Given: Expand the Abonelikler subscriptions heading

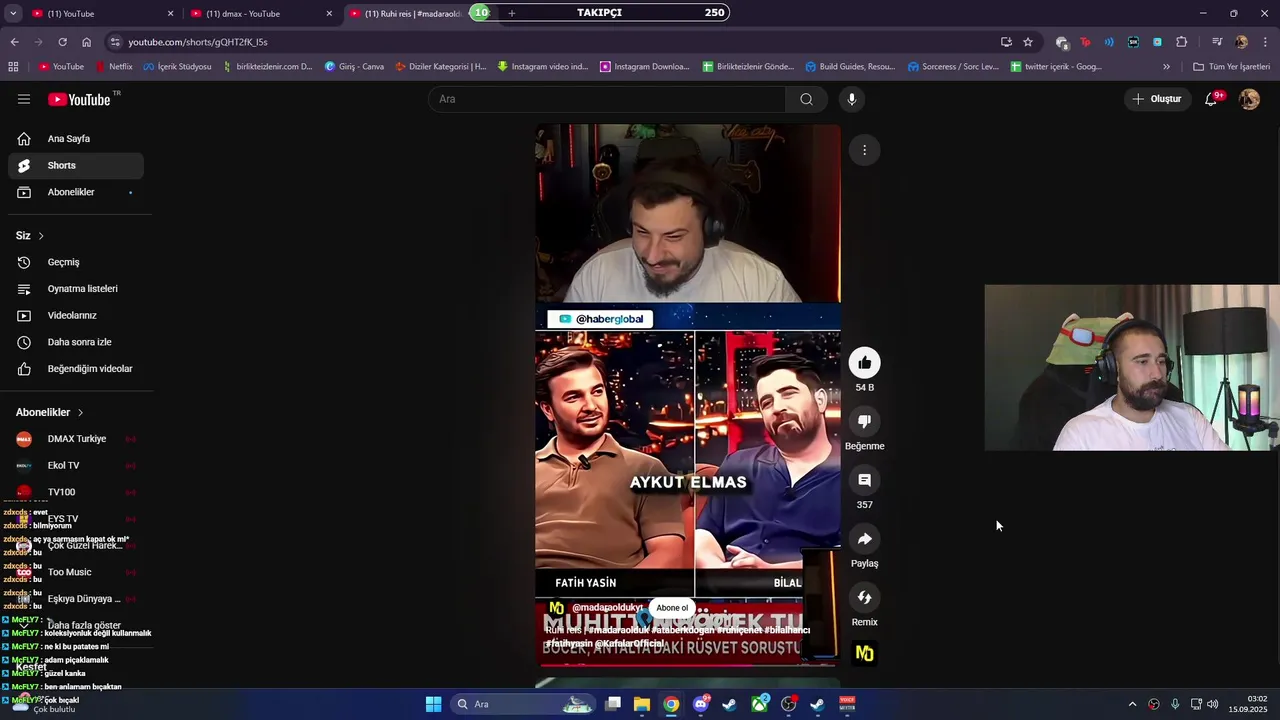Looking at the screenshot, I should click(50, 412).
